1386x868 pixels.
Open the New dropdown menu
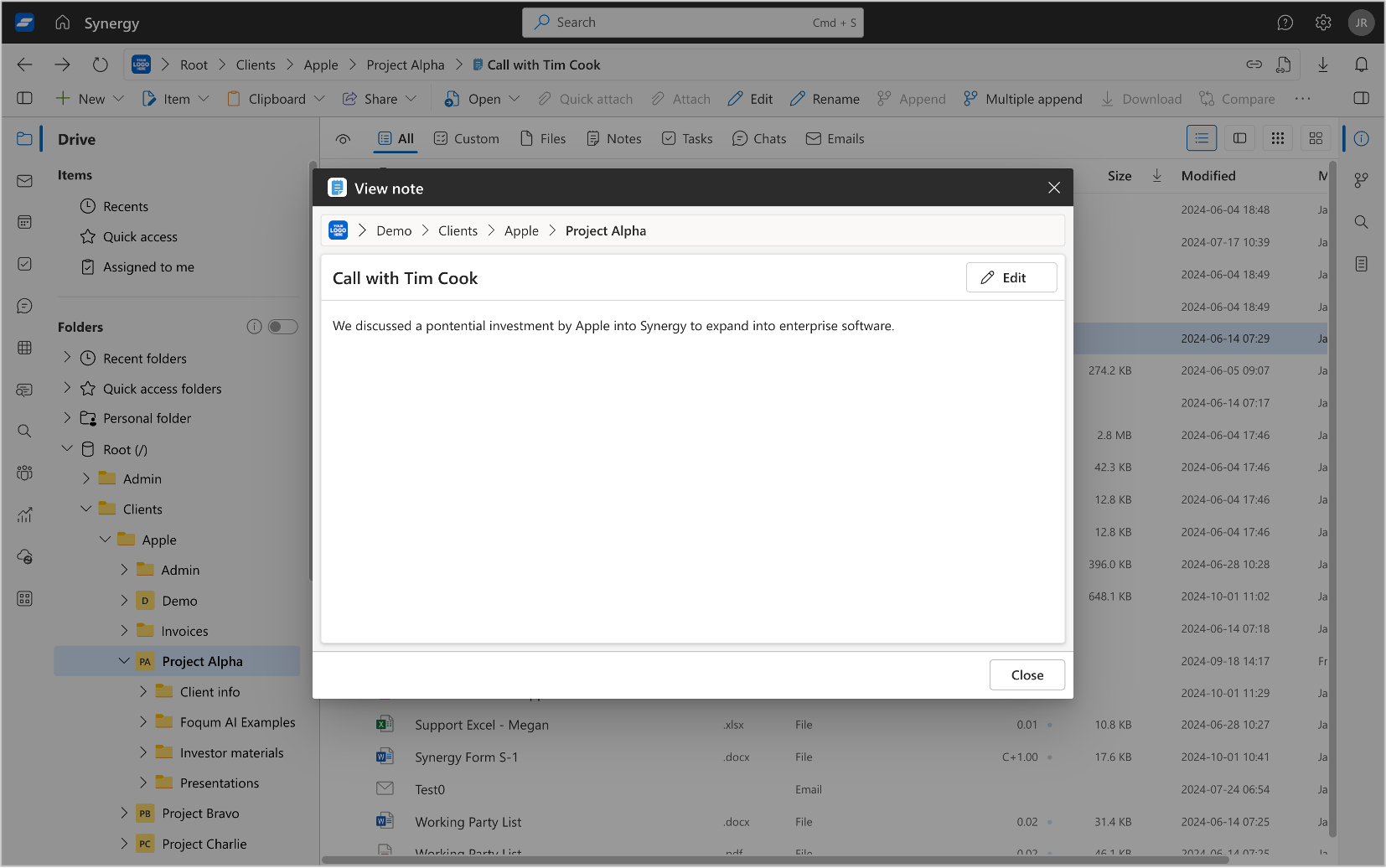tap(90, 99)
